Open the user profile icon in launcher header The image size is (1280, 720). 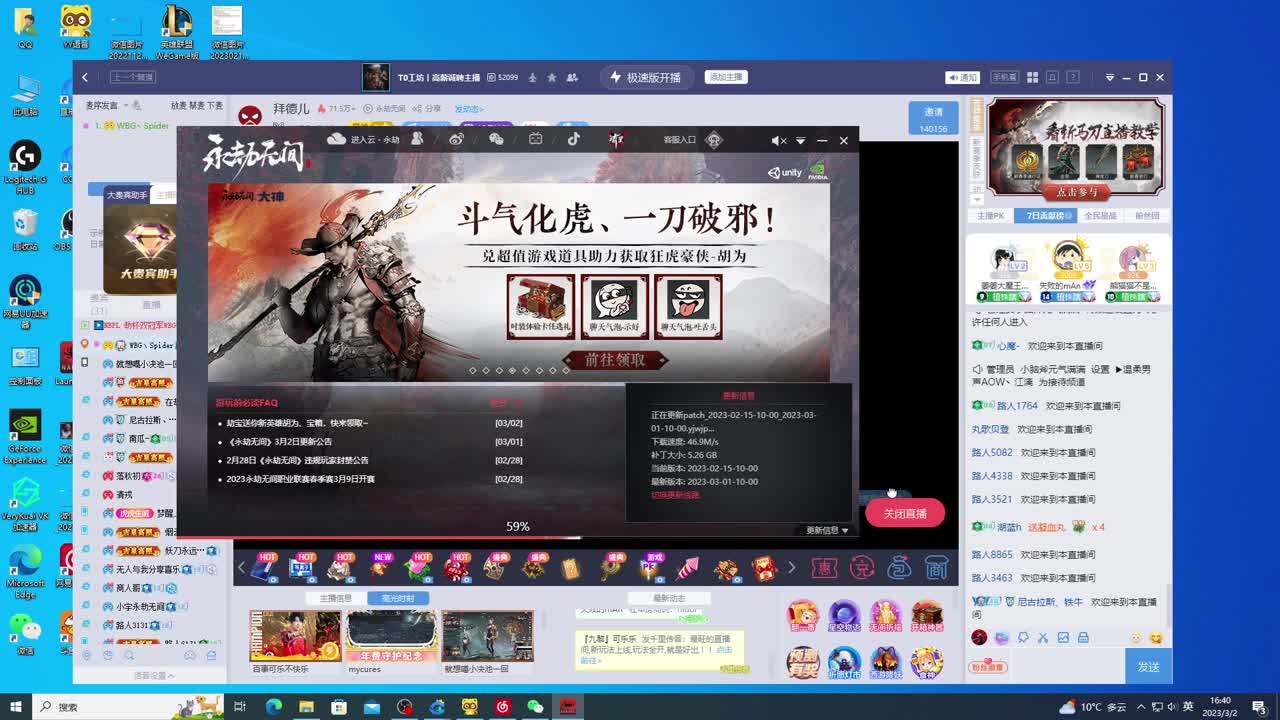417,140
